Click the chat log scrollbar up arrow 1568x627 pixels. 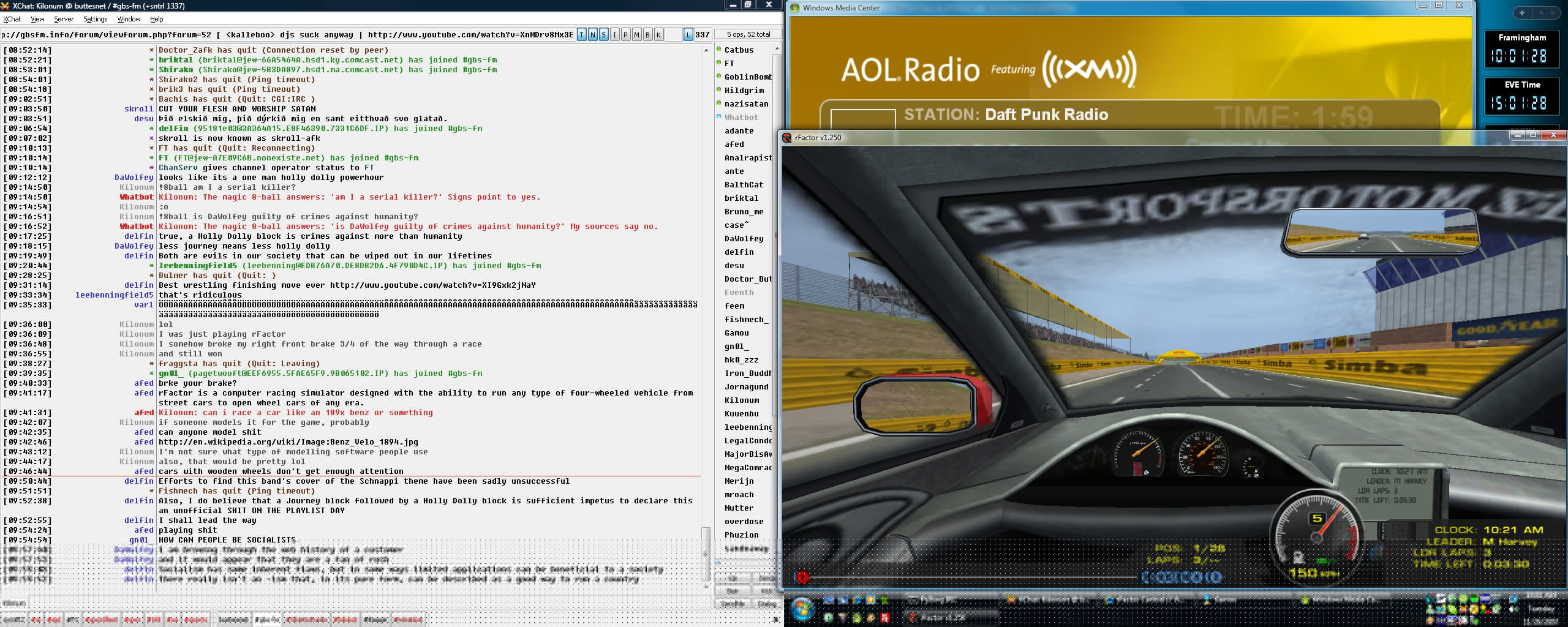706,50
